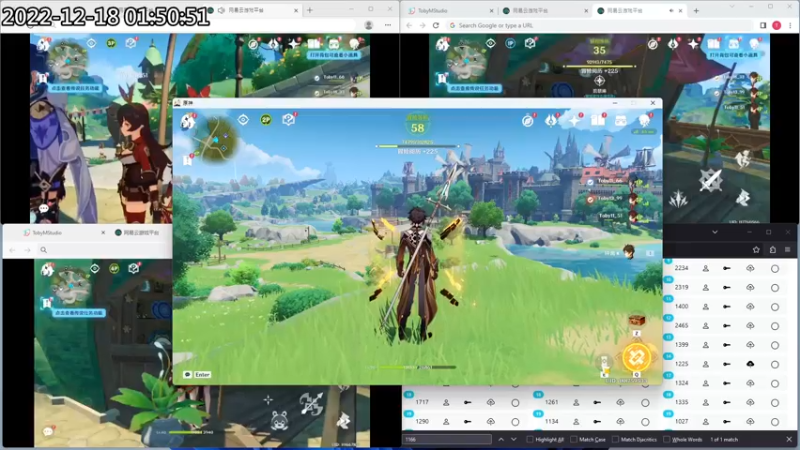Open new tab in top-left browser

310,10
